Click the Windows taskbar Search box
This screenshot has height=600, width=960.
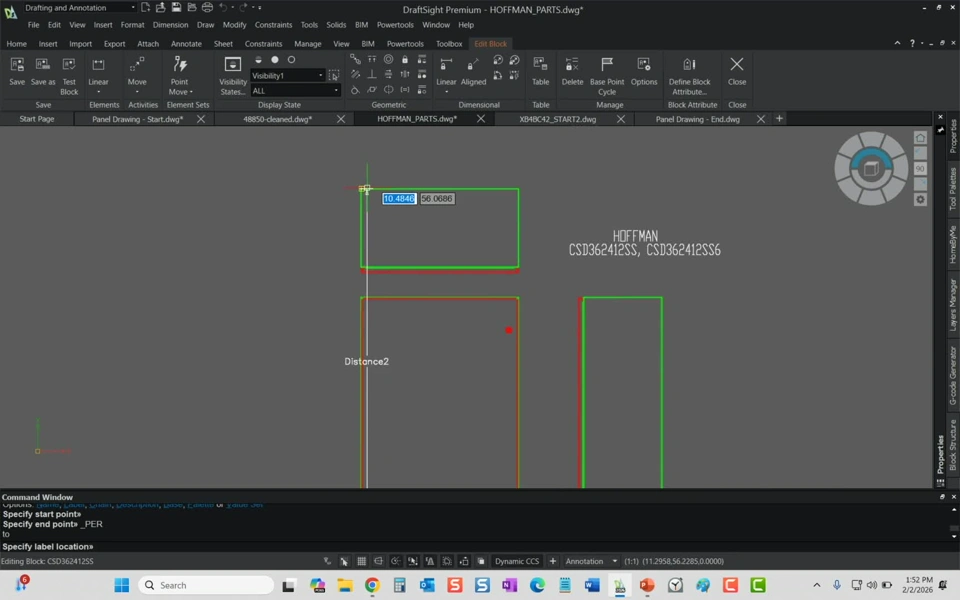tap(205, 585)
